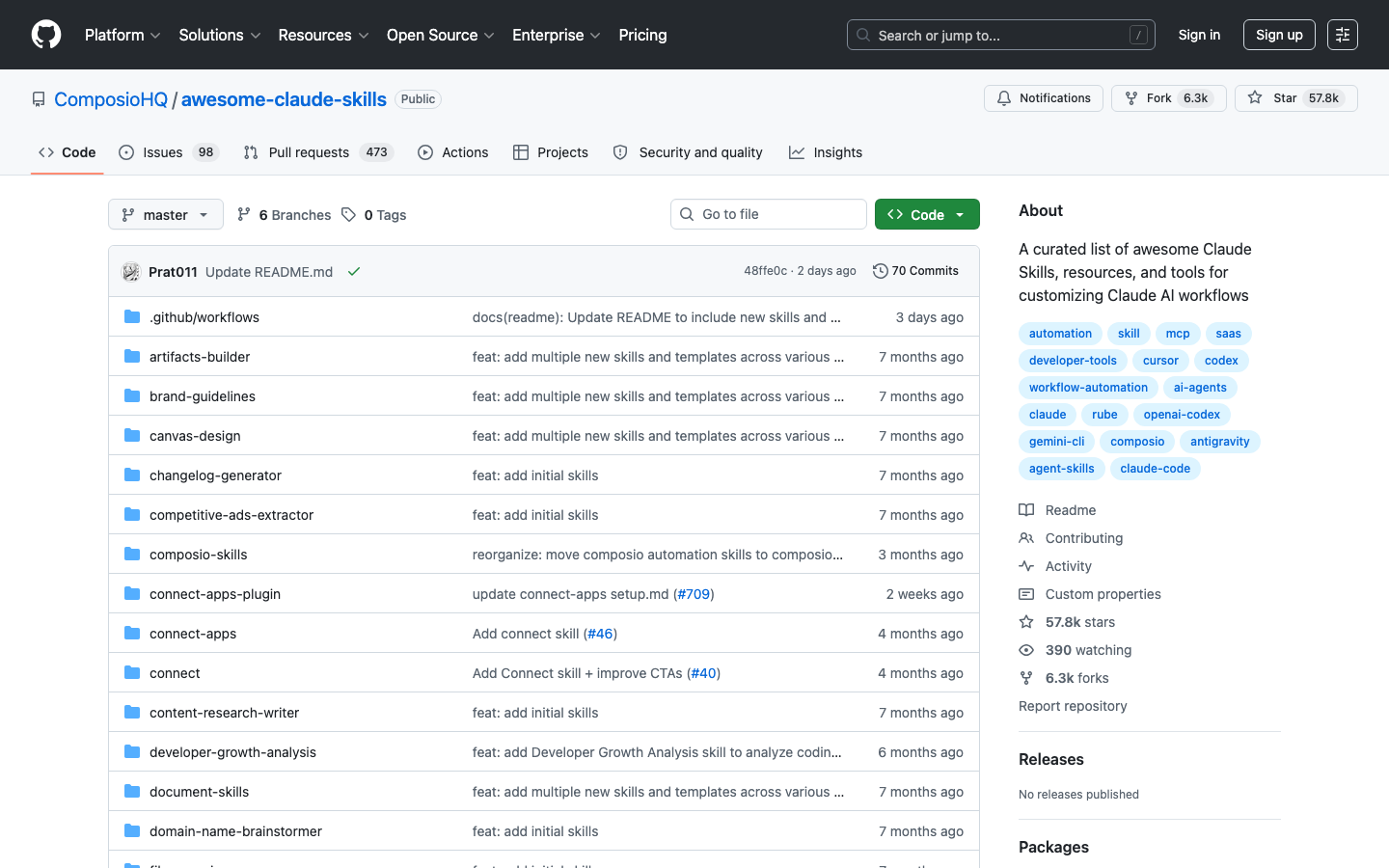This screenshot has height=868, width=1389.
Task: Click the automation topic tag
Action: coord(1060,334)
